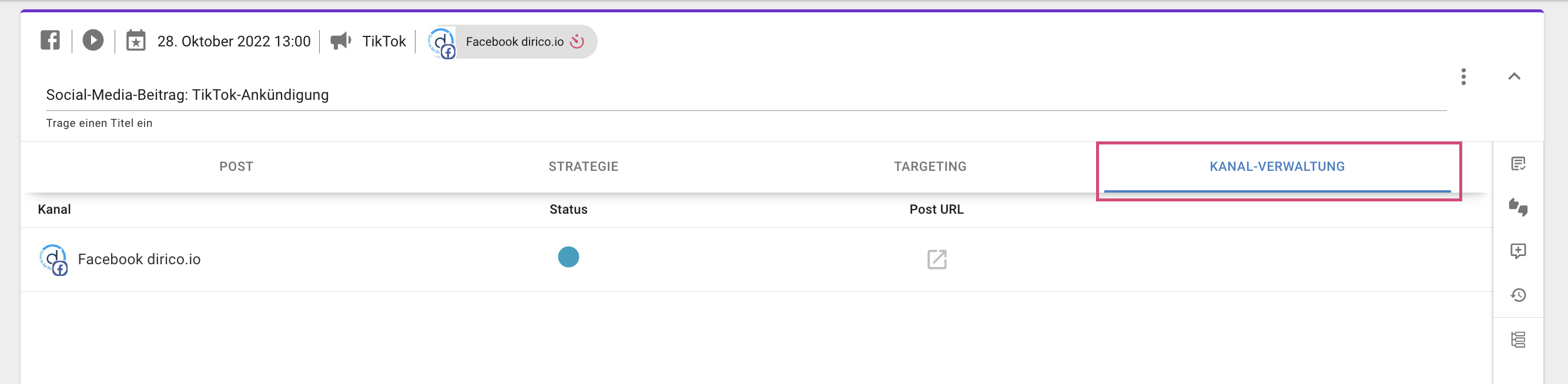Open the tasks checklist sidebar icon
Viewport: 1568px width, 384px height.
(x=1518, y=164)
